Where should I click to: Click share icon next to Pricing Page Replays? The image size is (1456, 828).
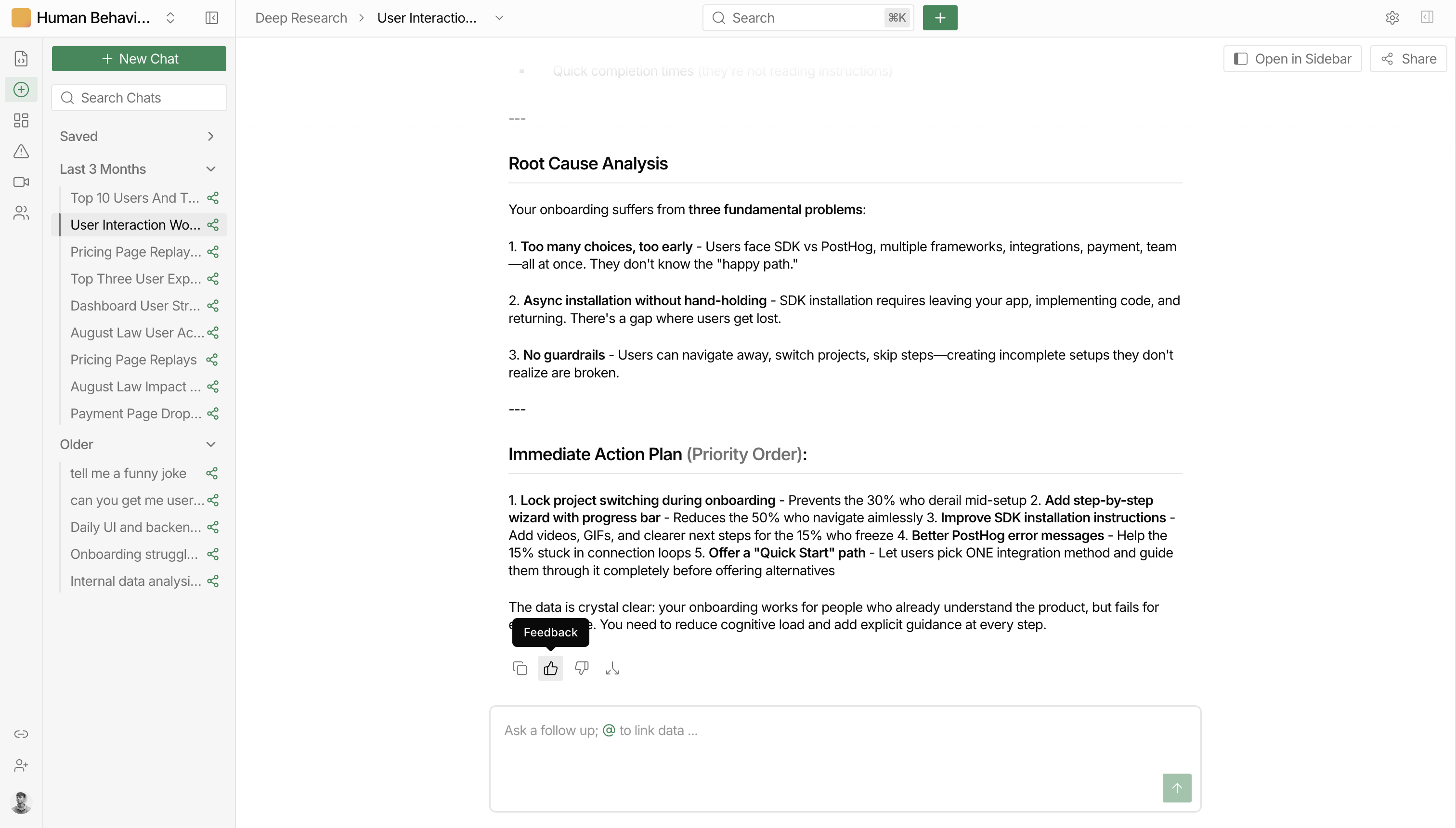coord(213,360)
